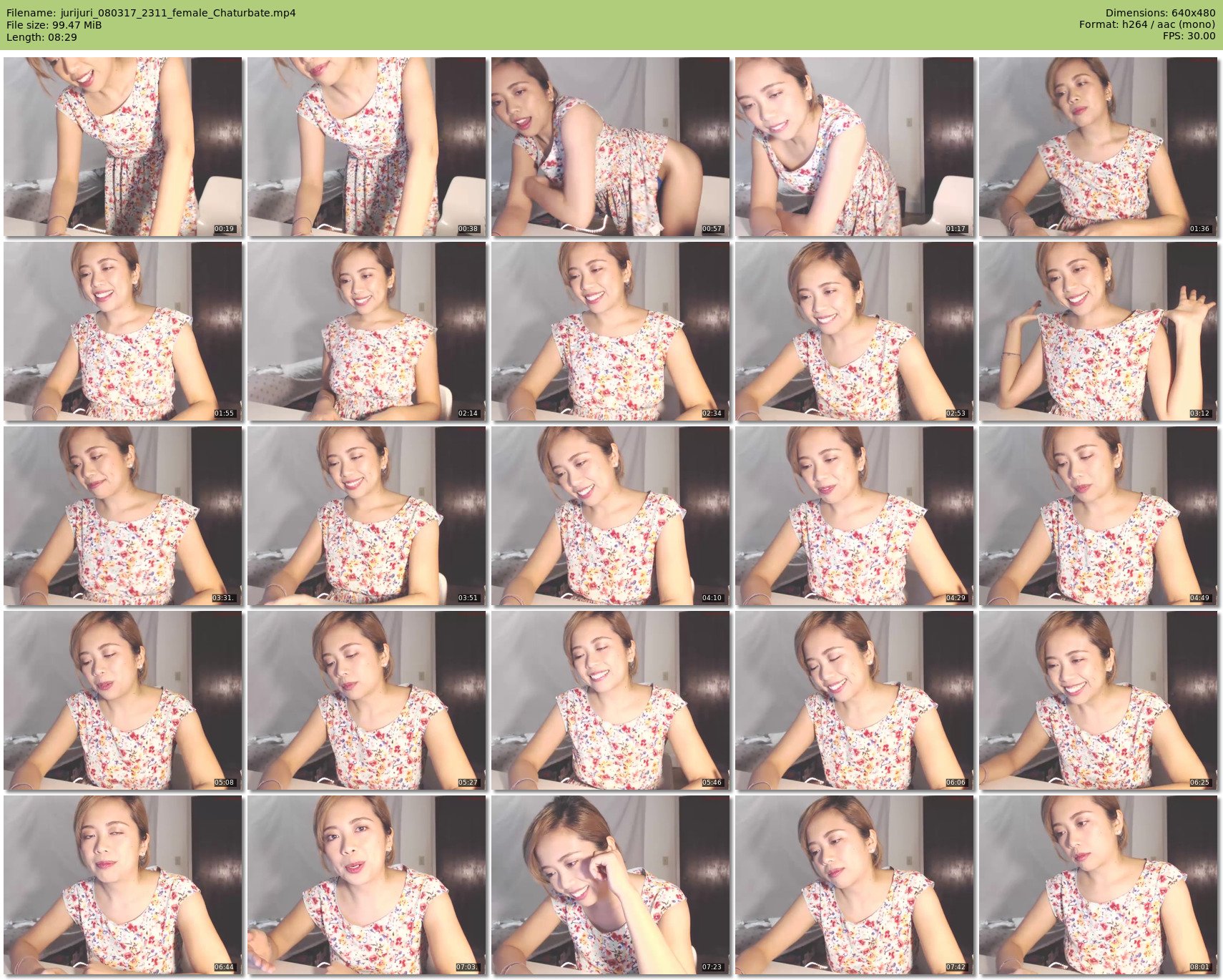Click the "Format: h264 / aac (mono)" text
1223x980 pixels.
[x=1147, y=24]
